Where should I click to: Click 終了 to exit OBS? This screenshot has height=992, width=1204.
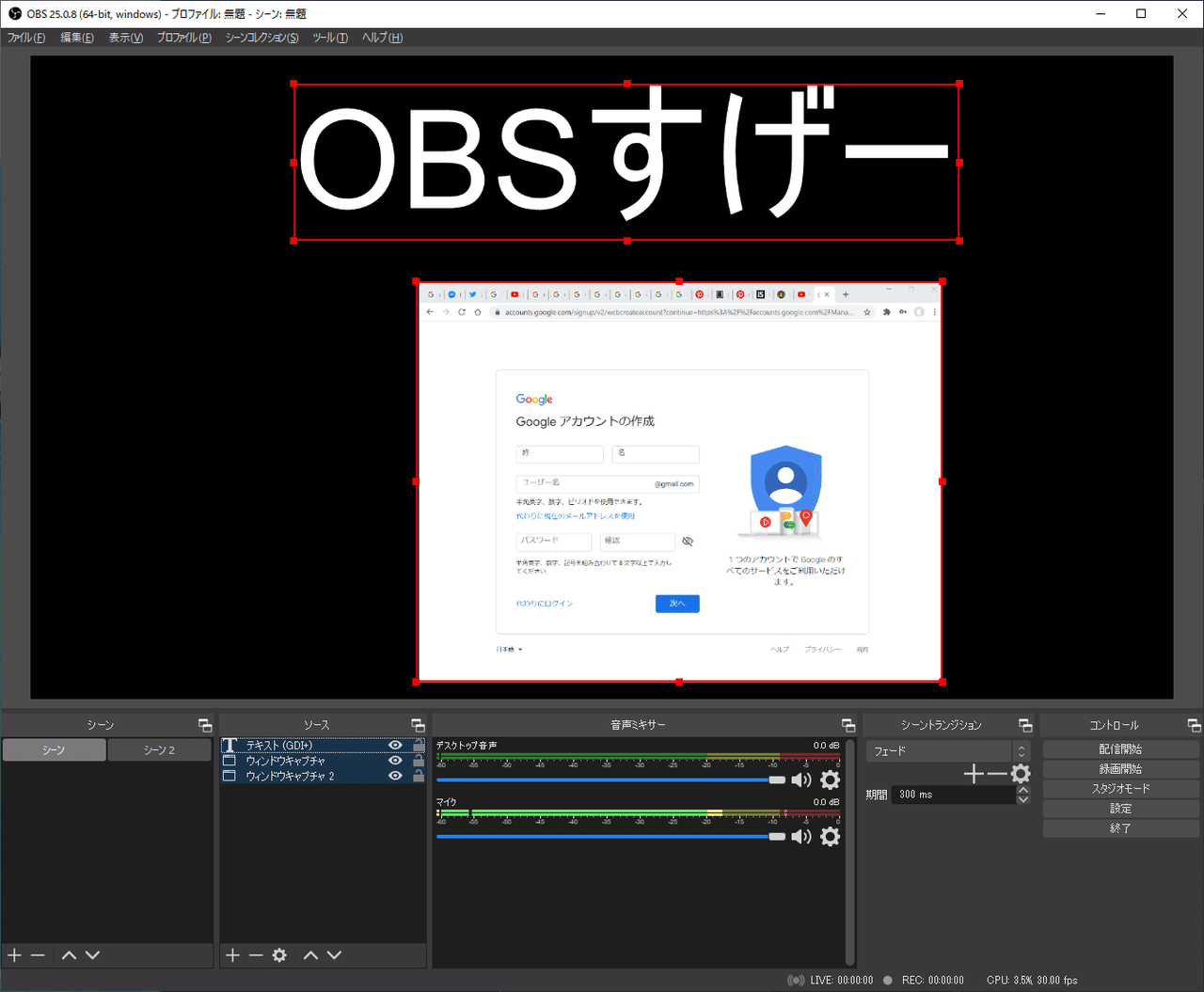pos(1120,828)
